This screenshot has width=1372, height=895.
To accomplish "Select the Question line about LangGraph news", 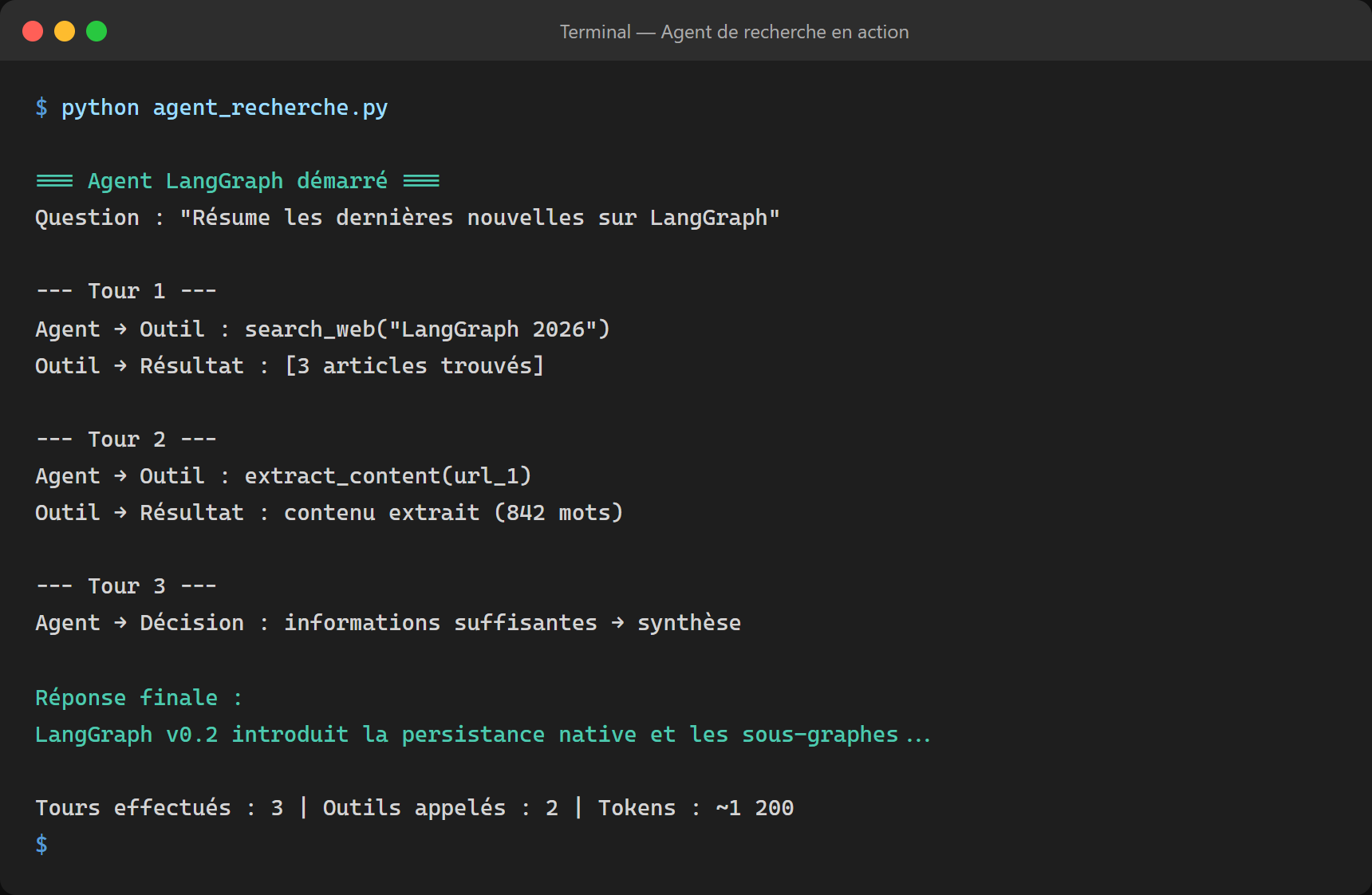I will coord(407,218).
